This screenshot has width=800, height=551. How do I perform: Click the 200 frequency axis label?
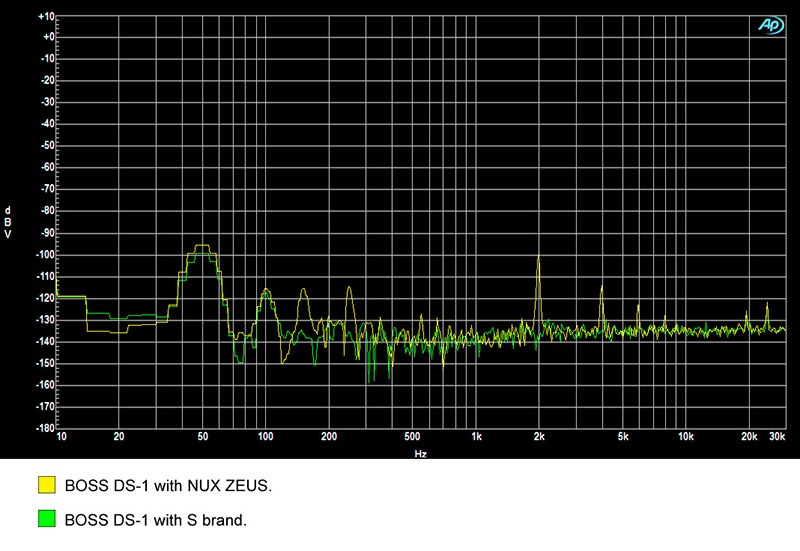pyautogui.click(x=329, y=437)
